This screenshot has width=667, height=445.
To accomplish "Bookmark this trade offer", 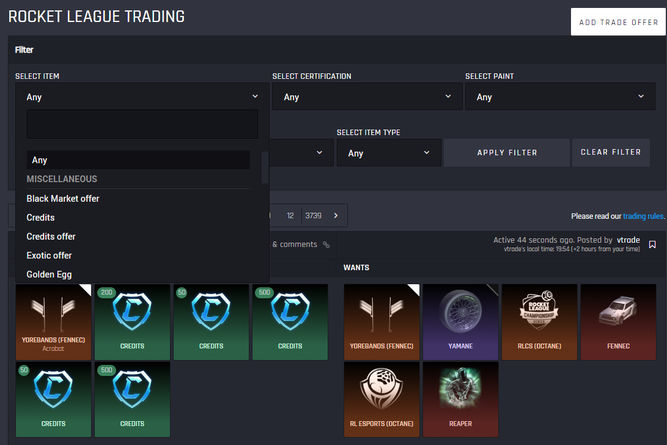I will click(652, 244).
